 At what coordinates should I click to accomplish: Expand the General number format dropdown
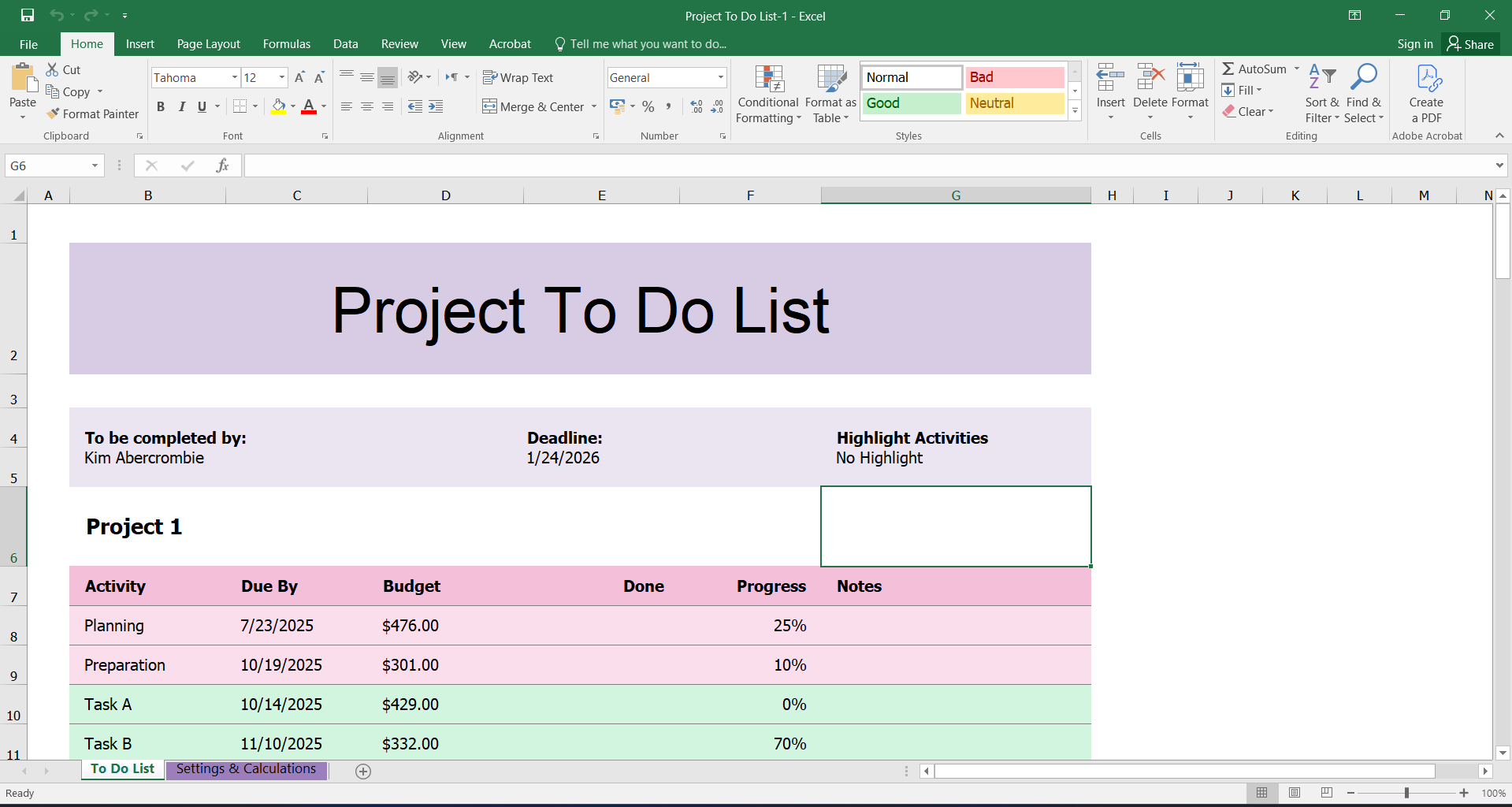720,77
